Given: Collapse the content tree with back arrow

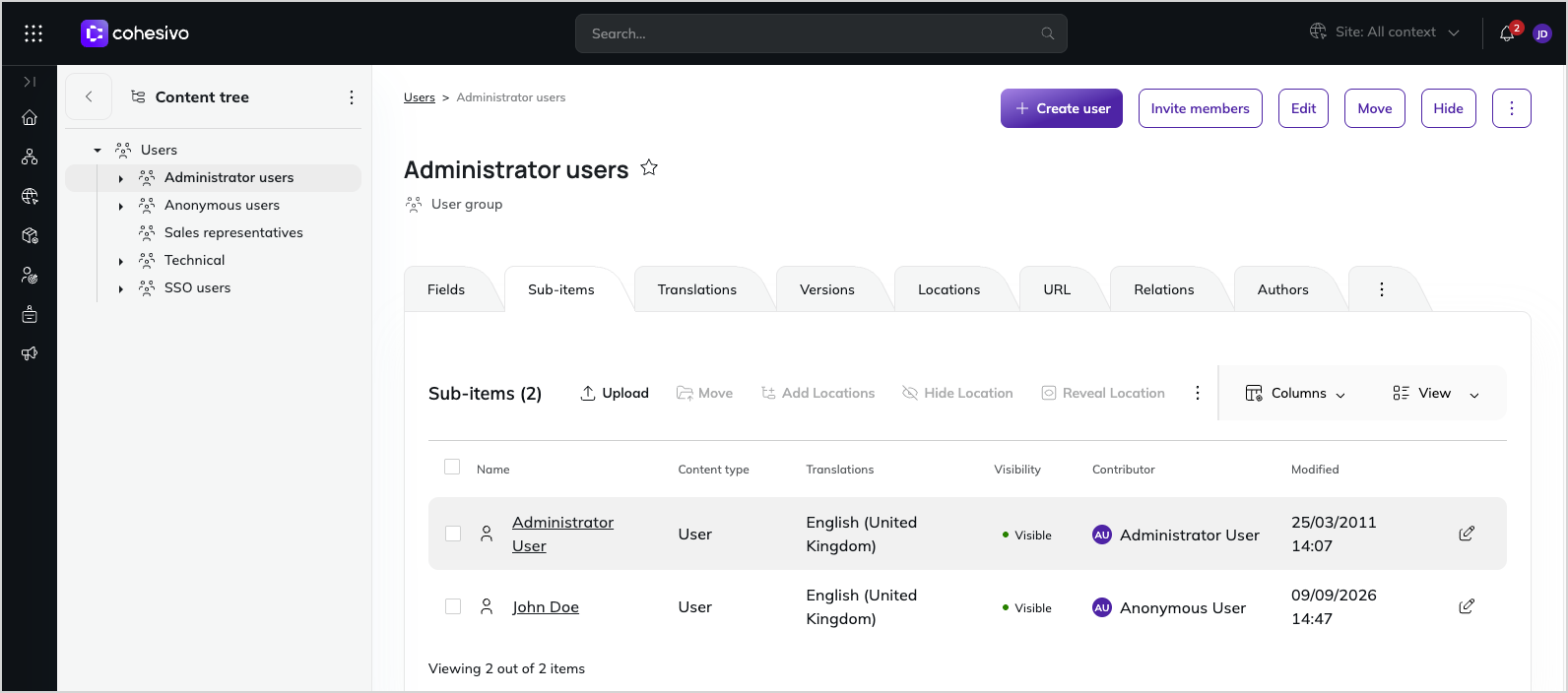Looking at the screenshot, I should (89, 96).
